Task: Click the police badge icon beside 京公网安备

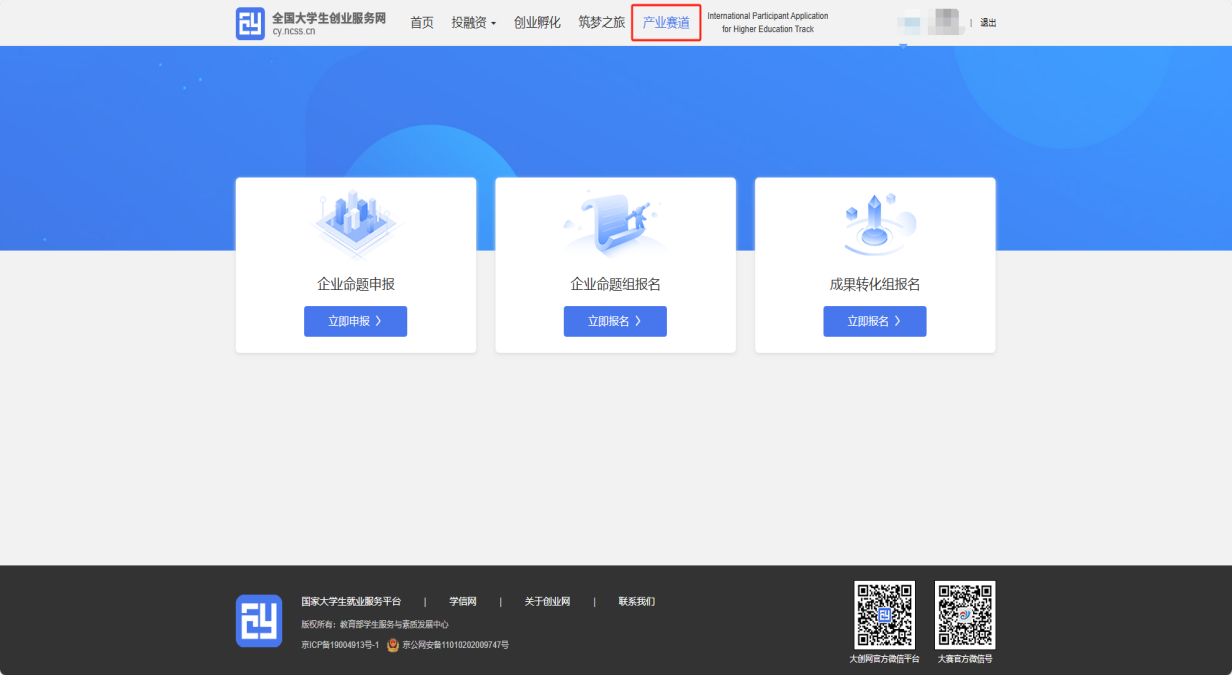Action: pos(393,645)
